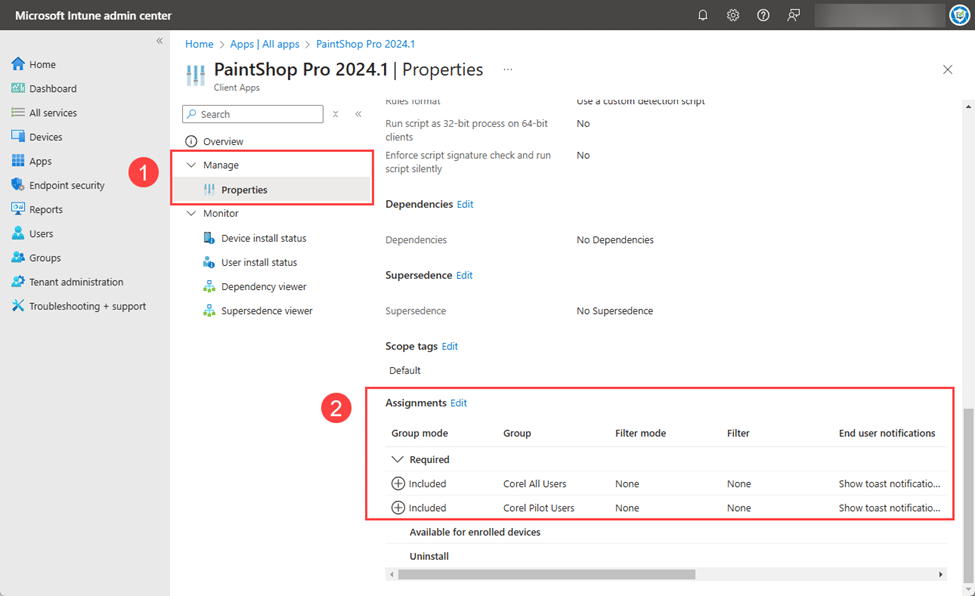The width and height of the screenshot is (975, 596).
Task: Open the settings gear in header
Action: (733, 15)
